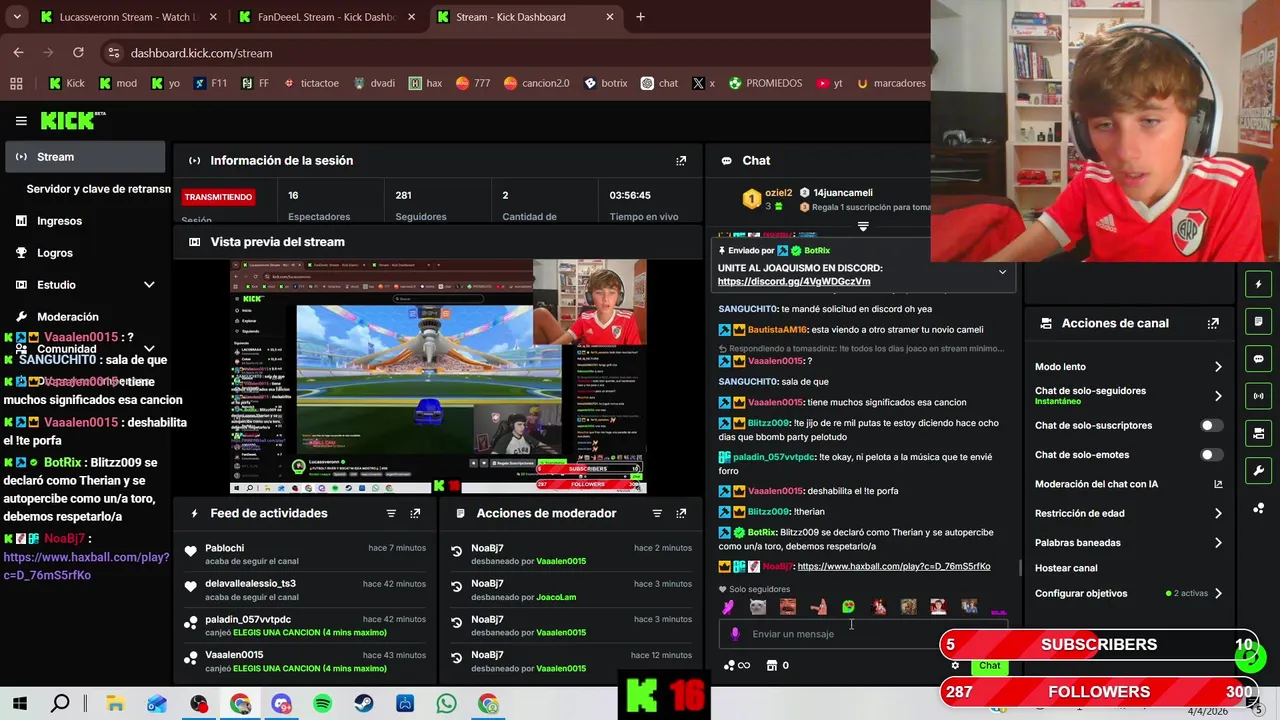Screen dimensions: 1280x720
Task: Pop out the Acciones de moderador panel
Action: pos(681,513)
